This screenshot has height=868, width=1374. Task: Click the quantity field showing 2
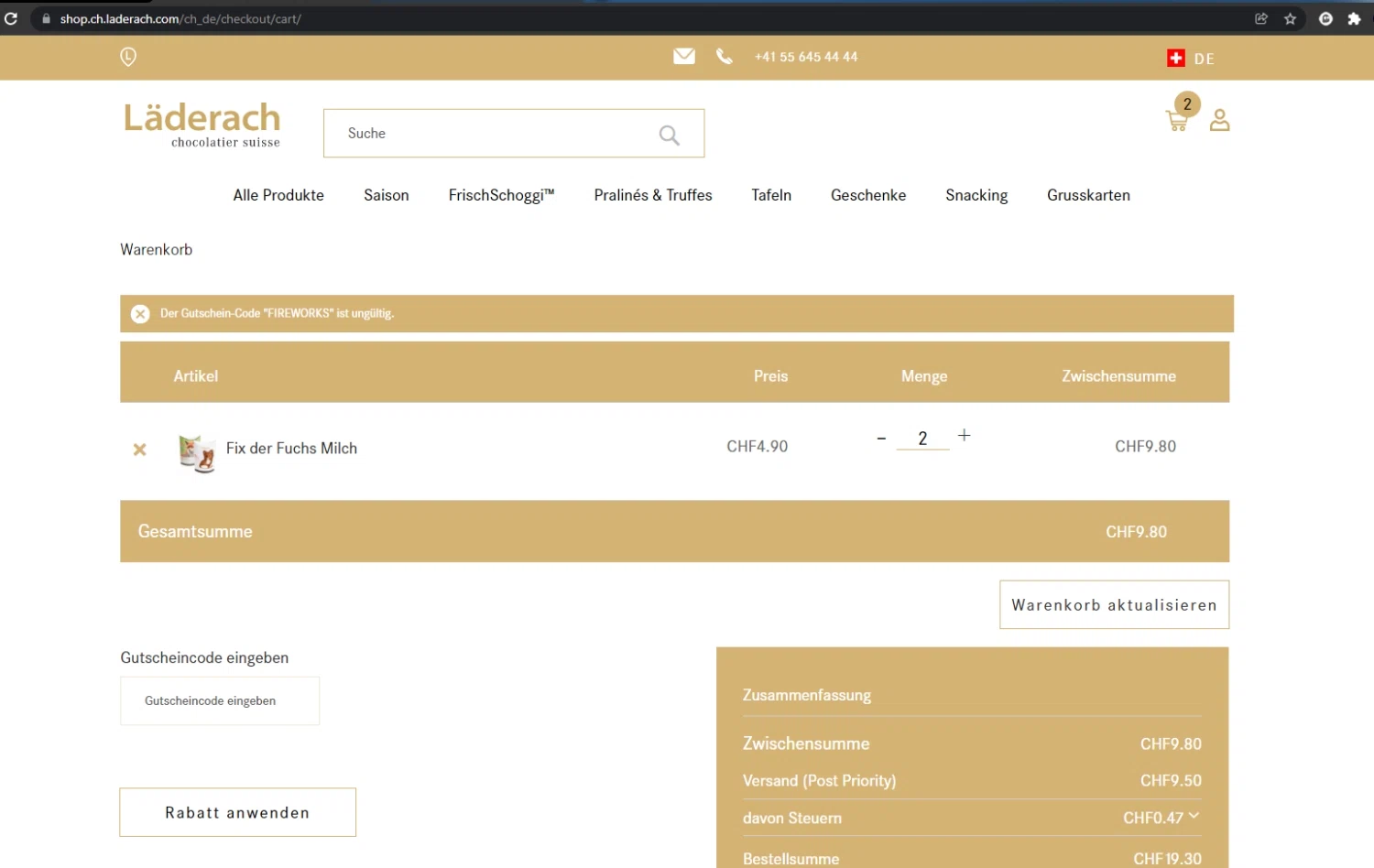(922, 439)
